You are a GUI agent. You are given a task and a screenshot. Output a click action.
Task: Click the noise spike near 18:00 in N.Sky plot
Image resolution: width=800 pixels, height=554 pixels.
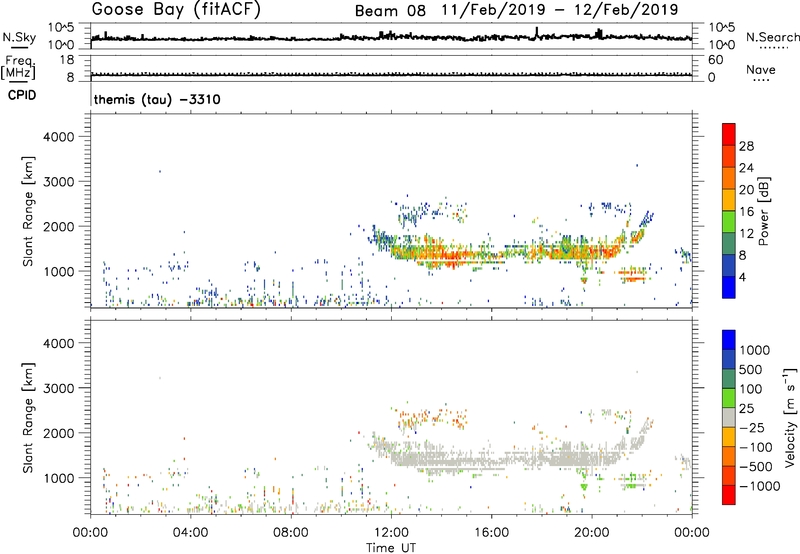536,32
